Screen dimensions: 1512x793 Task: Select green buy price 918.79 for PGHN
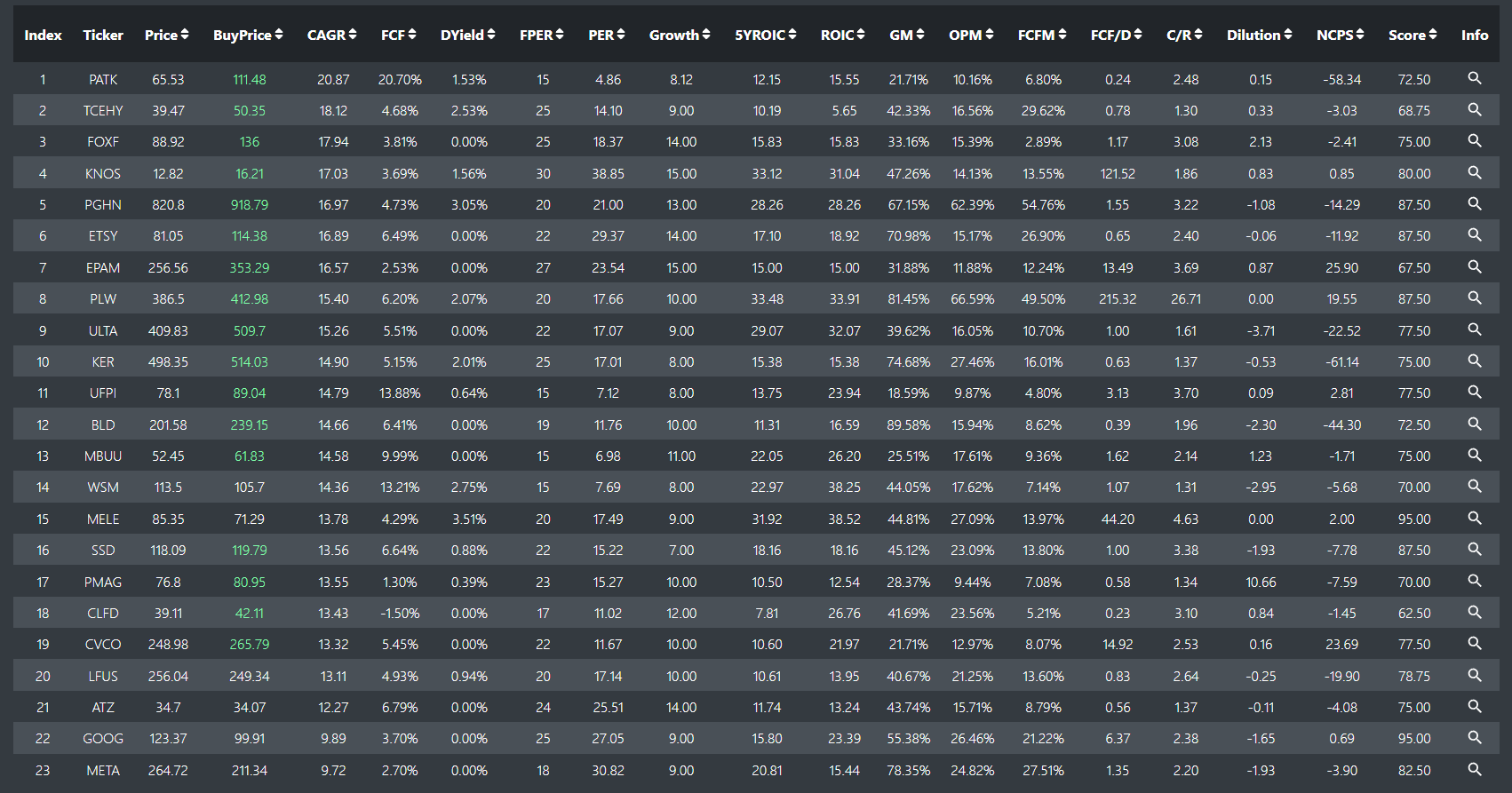[x=250, y=205]
